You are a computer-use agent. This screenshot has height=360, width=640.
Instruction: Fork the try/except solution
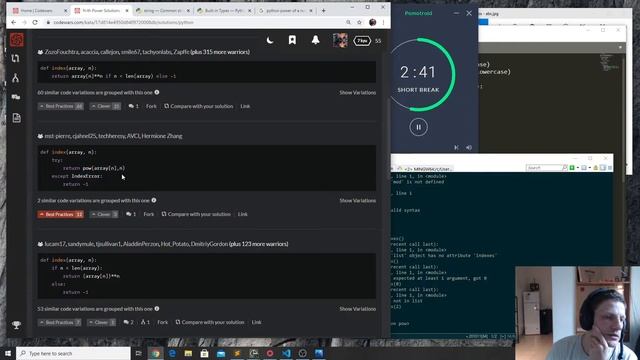[x=149, y=214]
